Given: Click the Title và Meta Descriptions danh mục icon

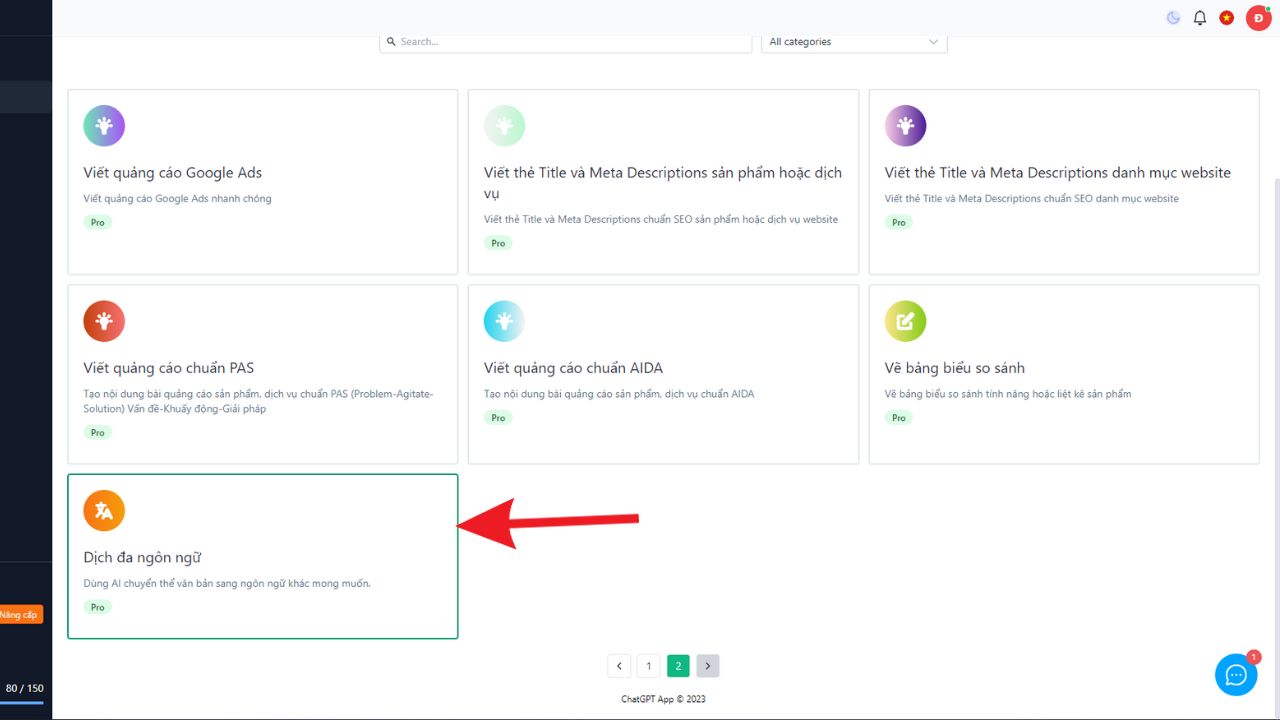Looking at the screenshot, I should pos(906,126).
